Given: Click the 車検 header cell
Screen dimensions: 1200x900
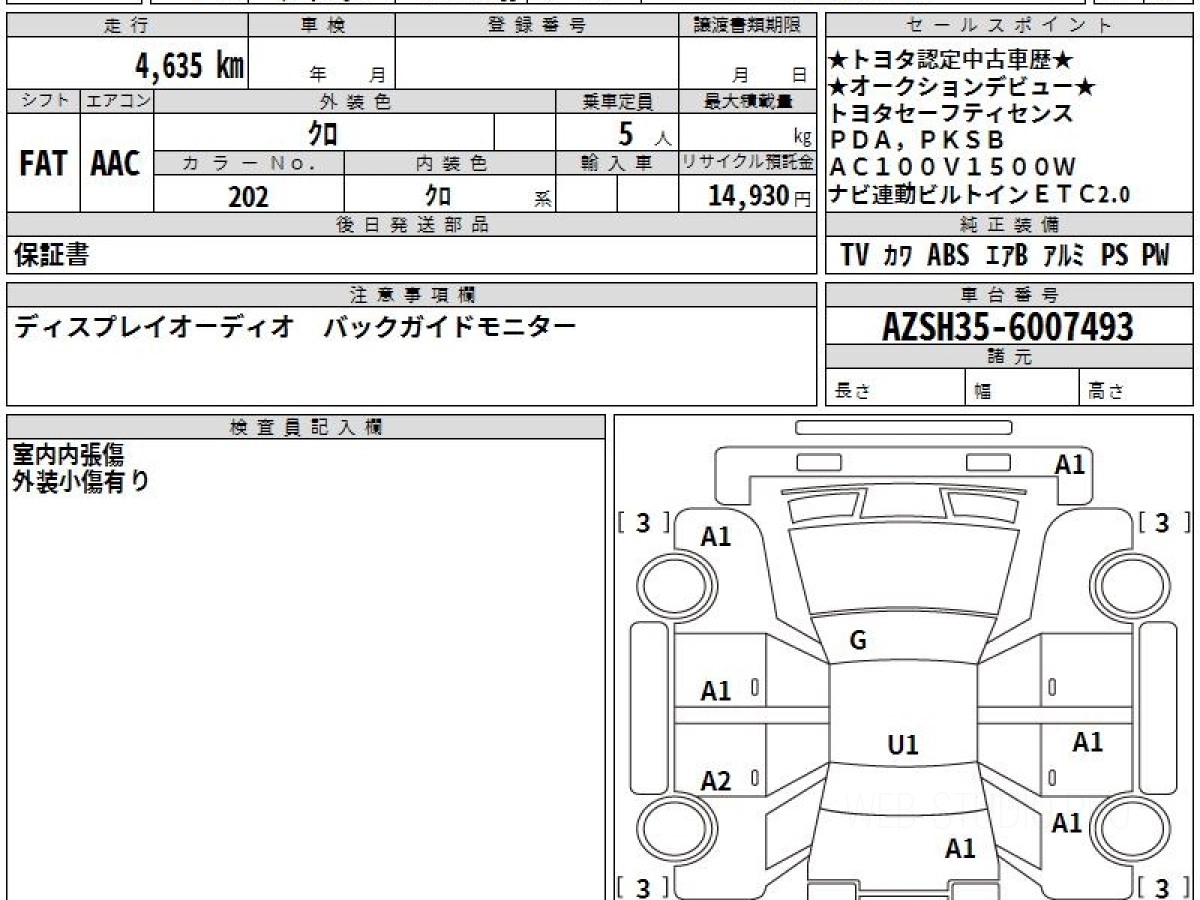Looking at the screenshot, I should (x=322, y=26).
